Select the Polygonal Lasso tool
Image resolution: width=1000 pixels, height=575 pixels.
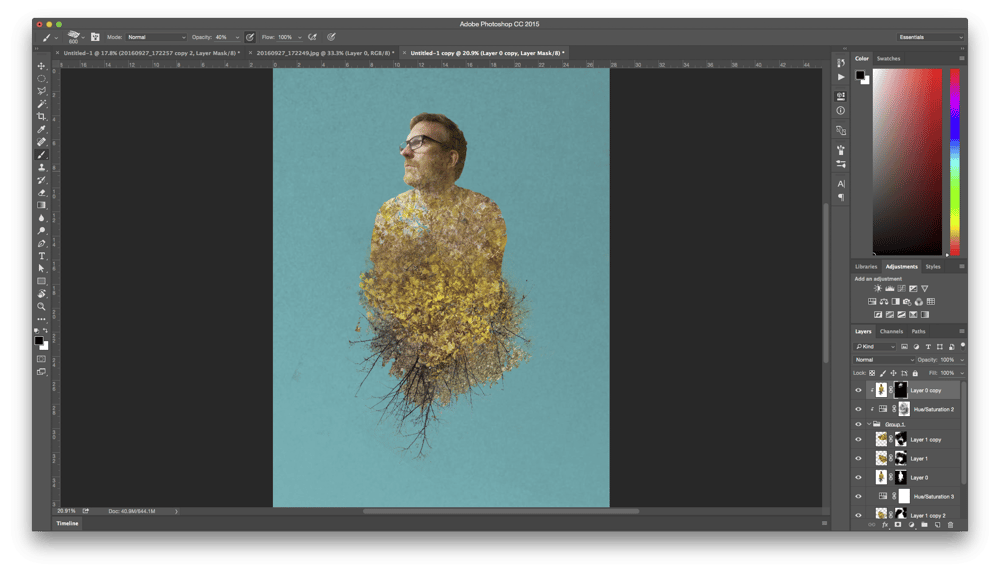(x=41, y=91)
